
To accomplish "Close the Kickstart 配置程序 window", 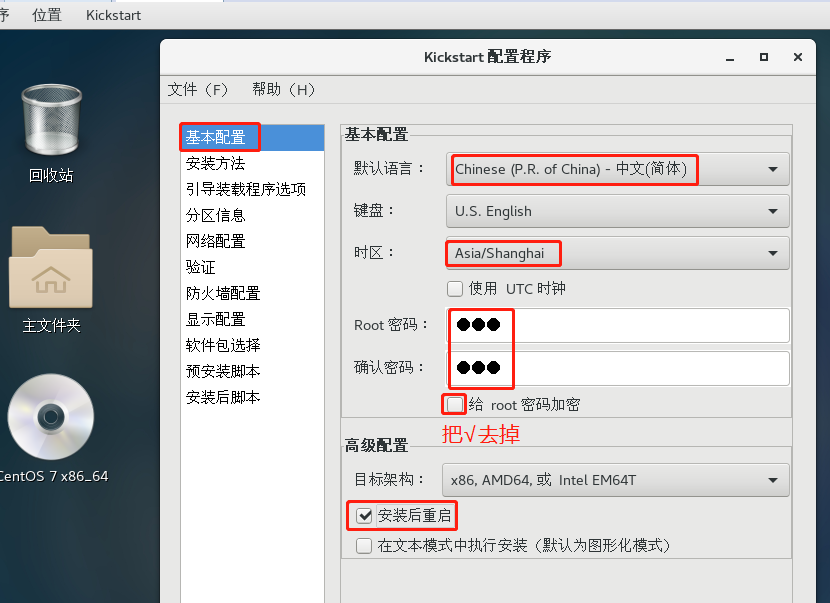I will (798, 57).
